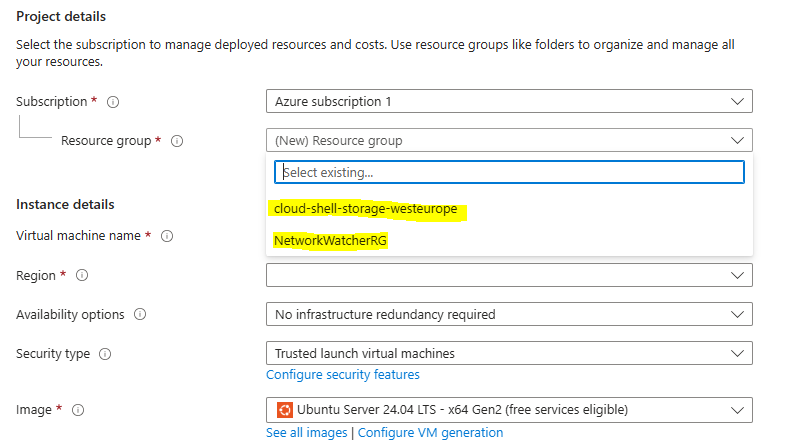Click the Security type label
This screenshot has height=444, width=787.
point(53,354)
